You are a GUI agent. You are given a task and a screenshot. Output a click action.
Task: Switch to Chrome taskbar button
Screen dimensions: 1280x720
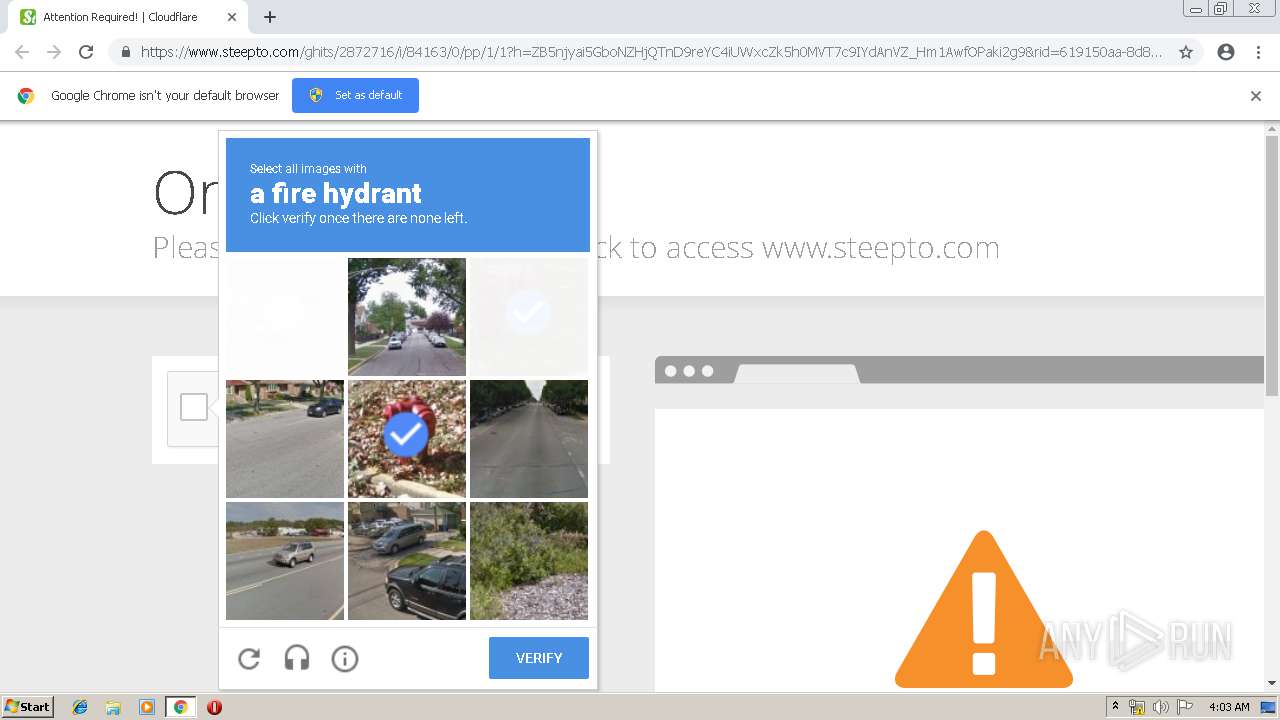[x=180, y=707]
